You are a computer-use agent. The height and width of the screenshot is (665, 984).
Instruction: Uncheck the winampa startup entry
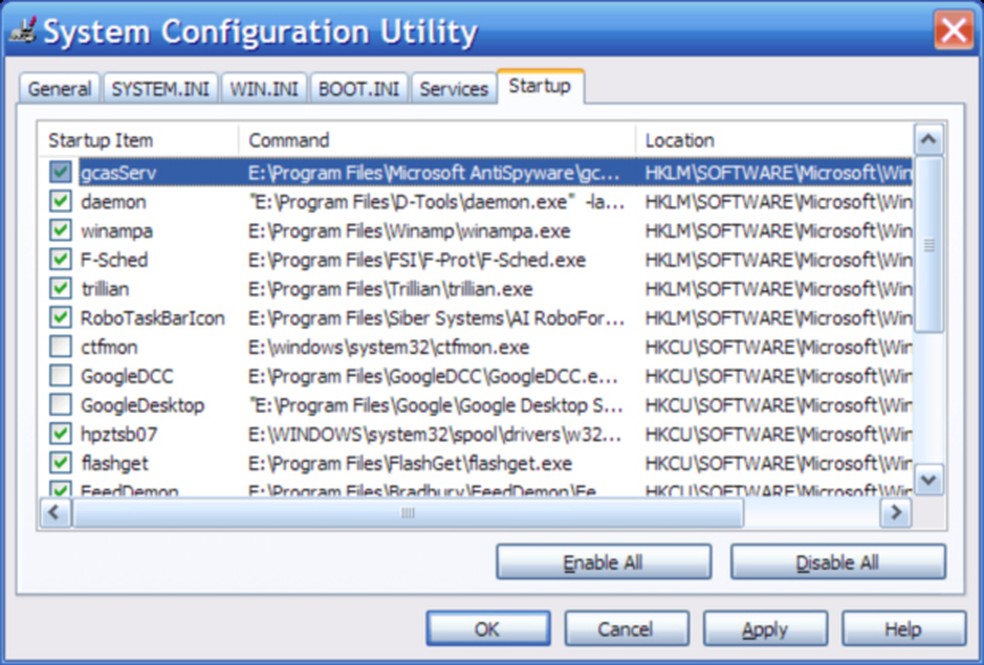61,231
